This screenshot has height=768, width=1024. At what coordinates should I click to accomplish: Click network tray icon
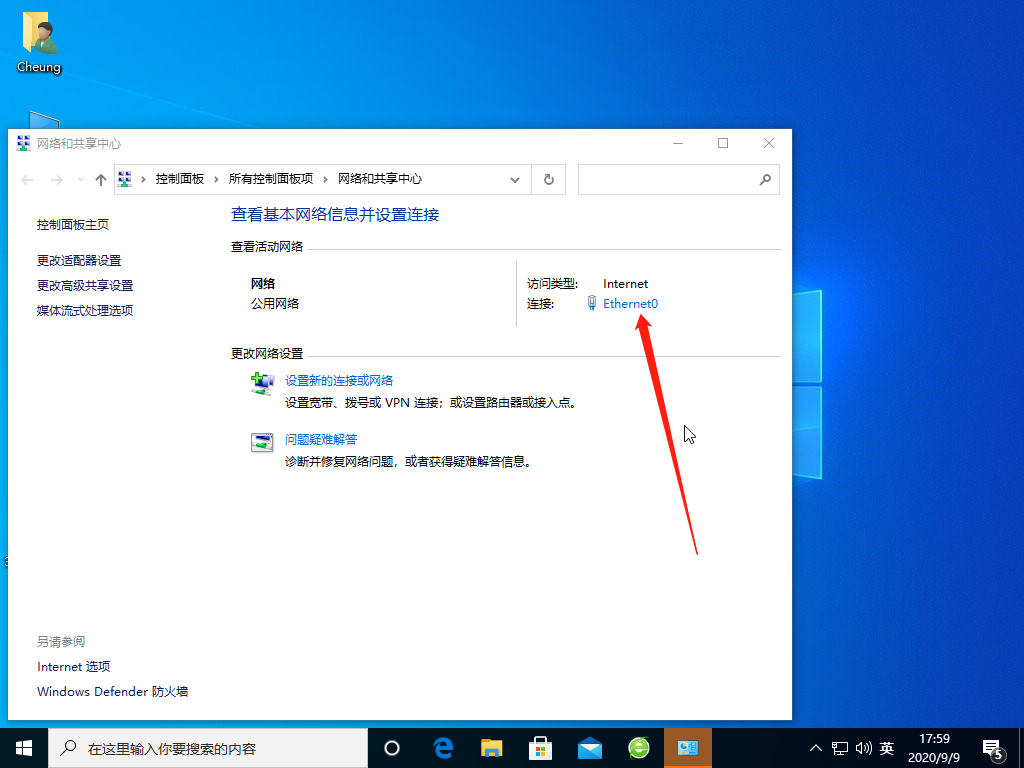[840, 748]
